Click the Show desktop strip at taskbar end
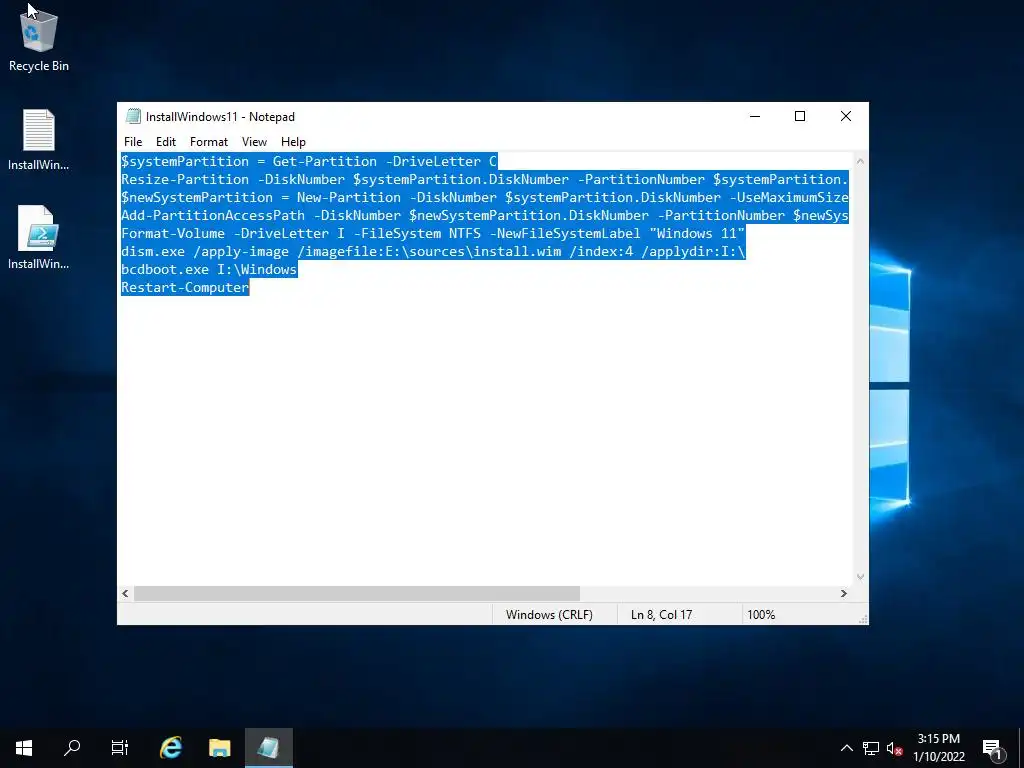 (1021, 748)
